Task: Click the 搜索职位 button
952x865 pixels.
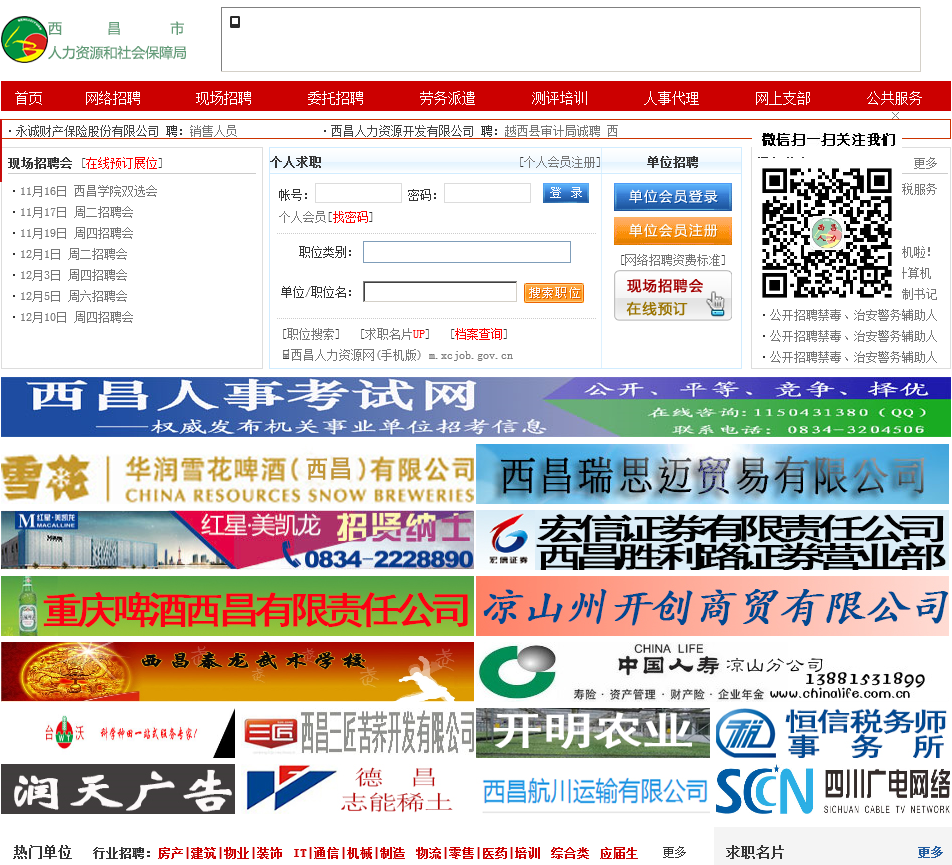Action: tap(554, 293)
